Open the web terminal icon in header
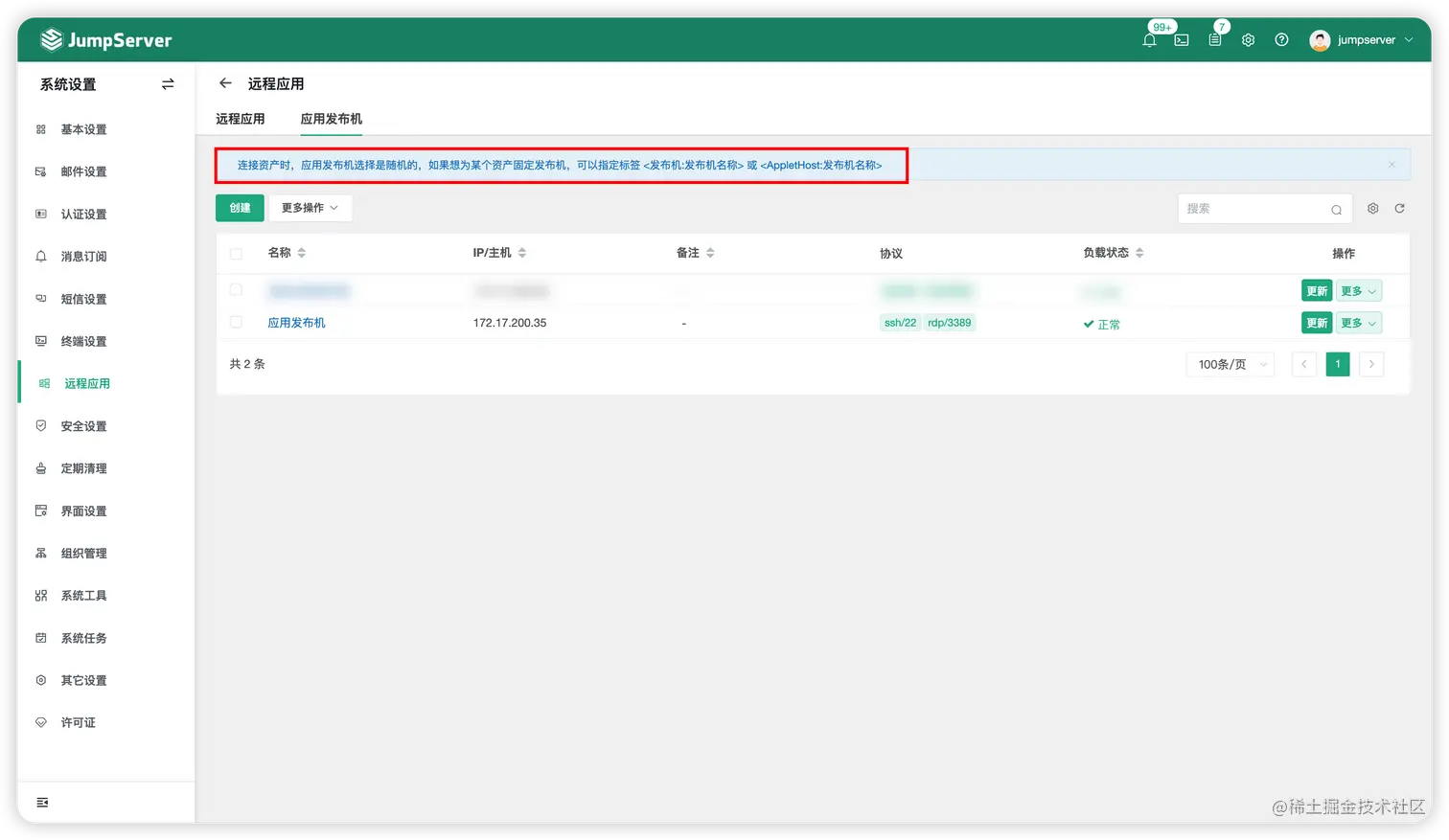Image resolution: width=1449 pixels, height=840 pixels. 1182,40
